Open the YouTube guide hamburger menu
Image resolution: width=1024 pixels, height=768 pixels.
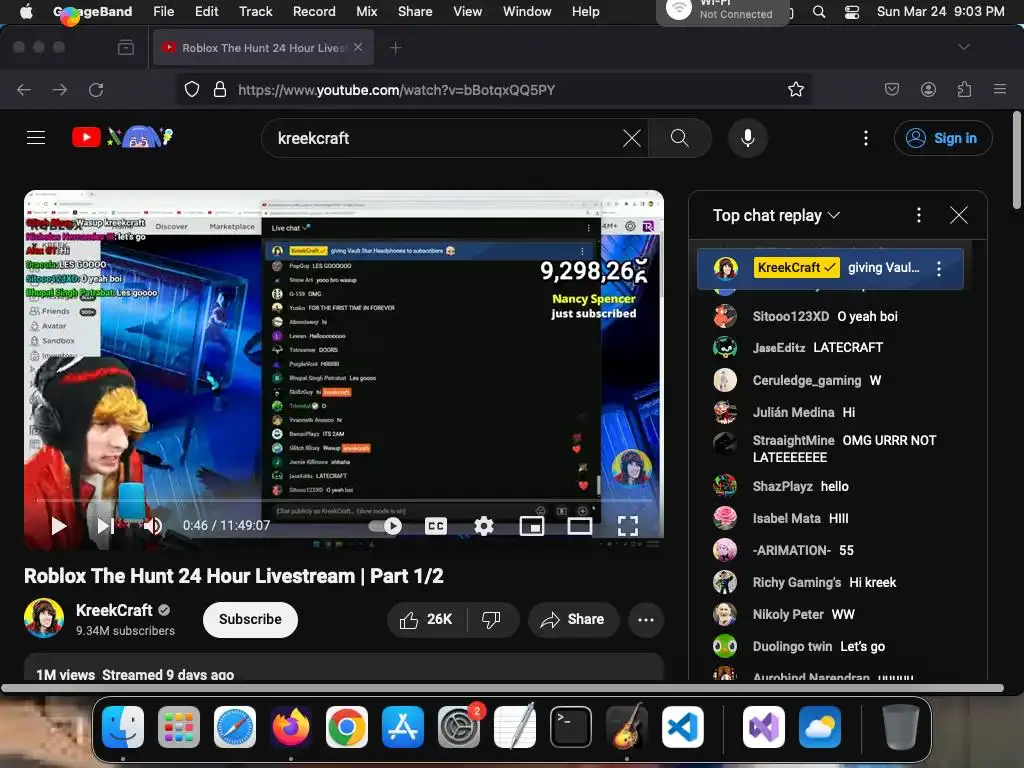(x=36, y=138)
